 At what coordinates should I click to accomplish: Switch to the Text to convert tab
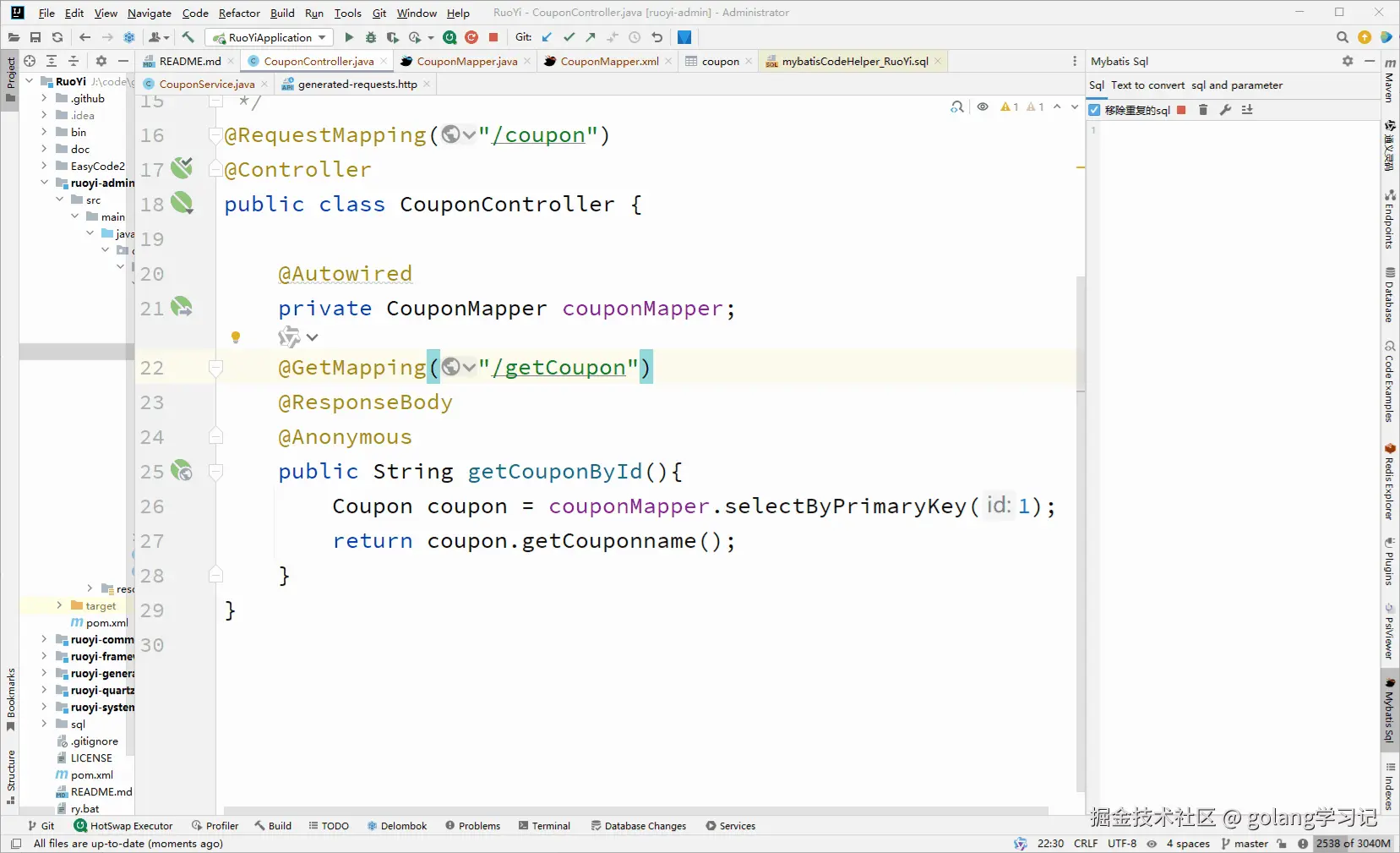1148,85
